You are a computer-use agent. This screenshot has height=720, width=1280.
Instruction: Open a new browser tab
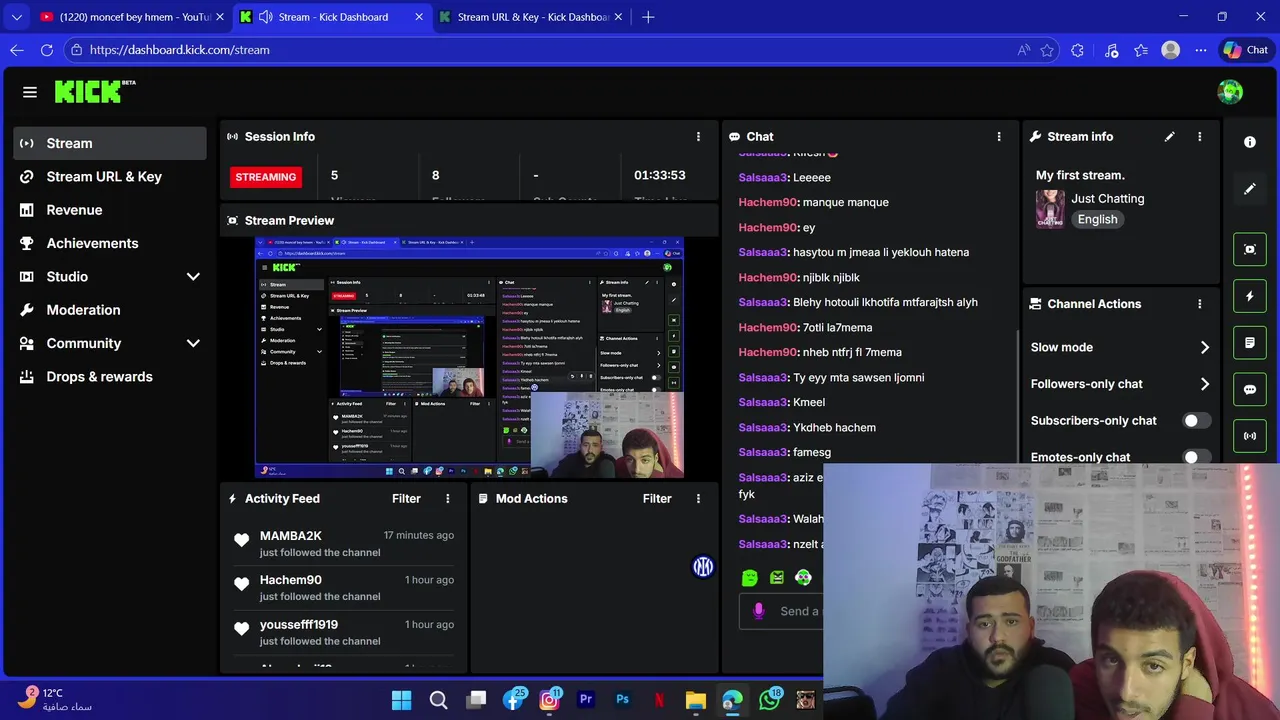click(x=648, y=17)
